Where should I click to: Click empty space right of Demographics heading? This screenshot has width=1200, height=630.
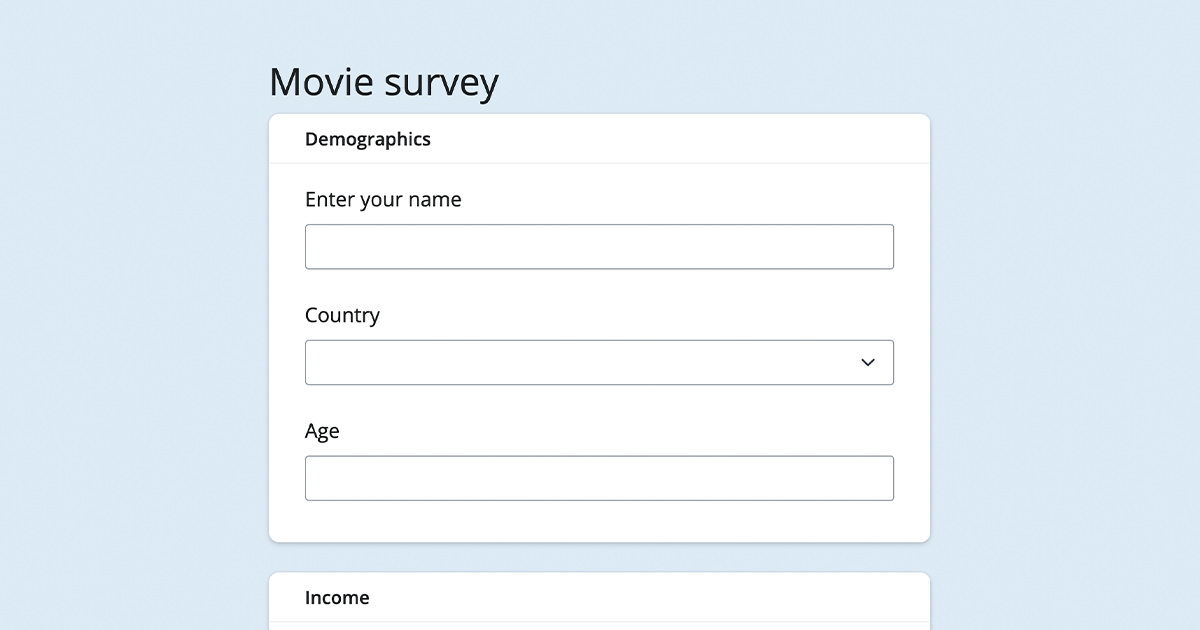coord(700,140)
